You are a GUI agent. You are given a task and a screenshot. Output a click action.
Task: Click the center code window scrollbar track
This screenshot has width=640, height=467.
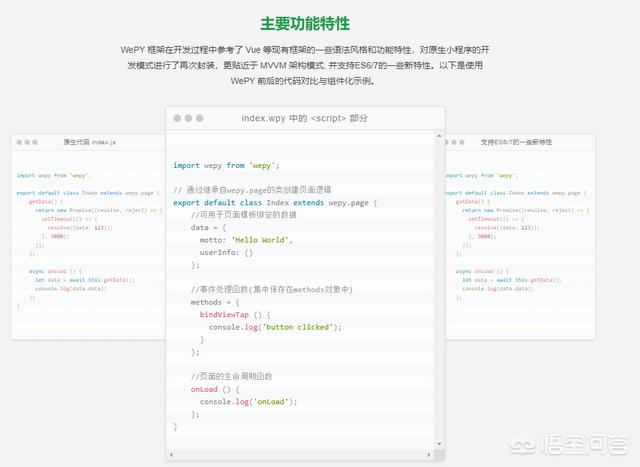point(441,290)
